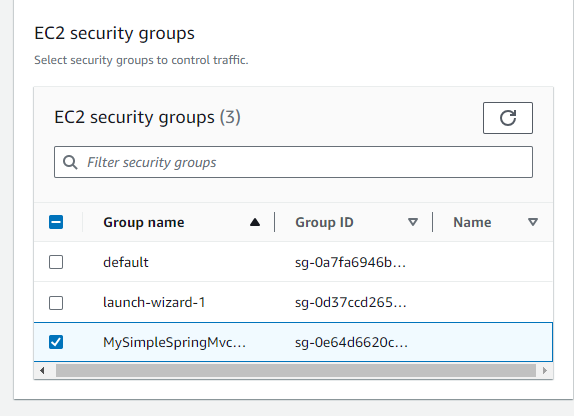Select the Name column header
This screenshot has width=574, height=416.
coord(472,222)
